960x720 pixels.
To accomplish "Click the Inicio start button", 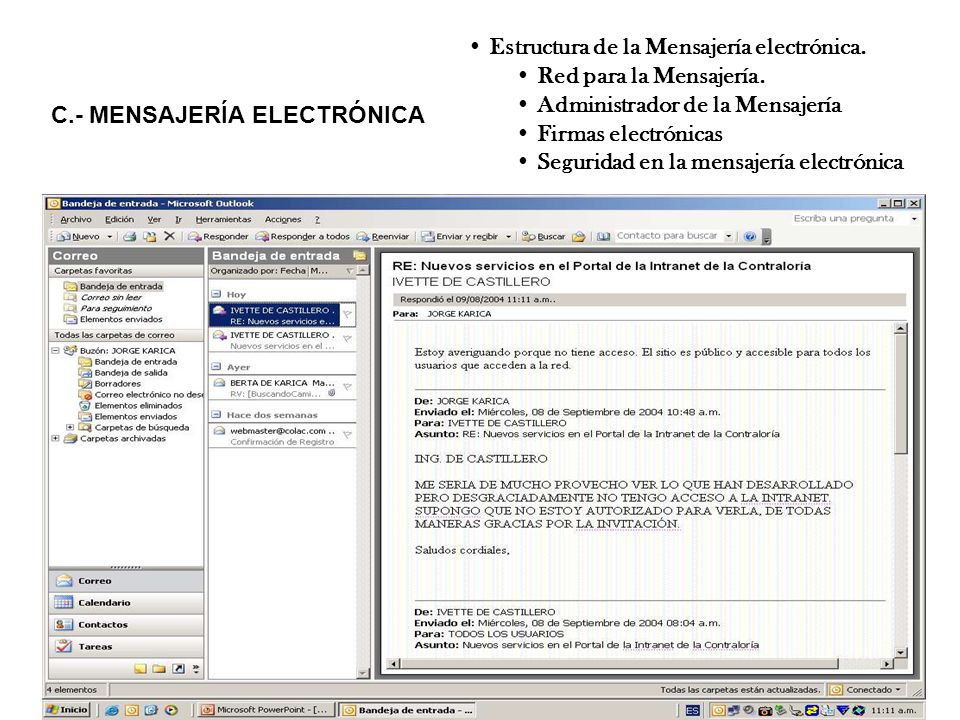I will pos(68,710).
